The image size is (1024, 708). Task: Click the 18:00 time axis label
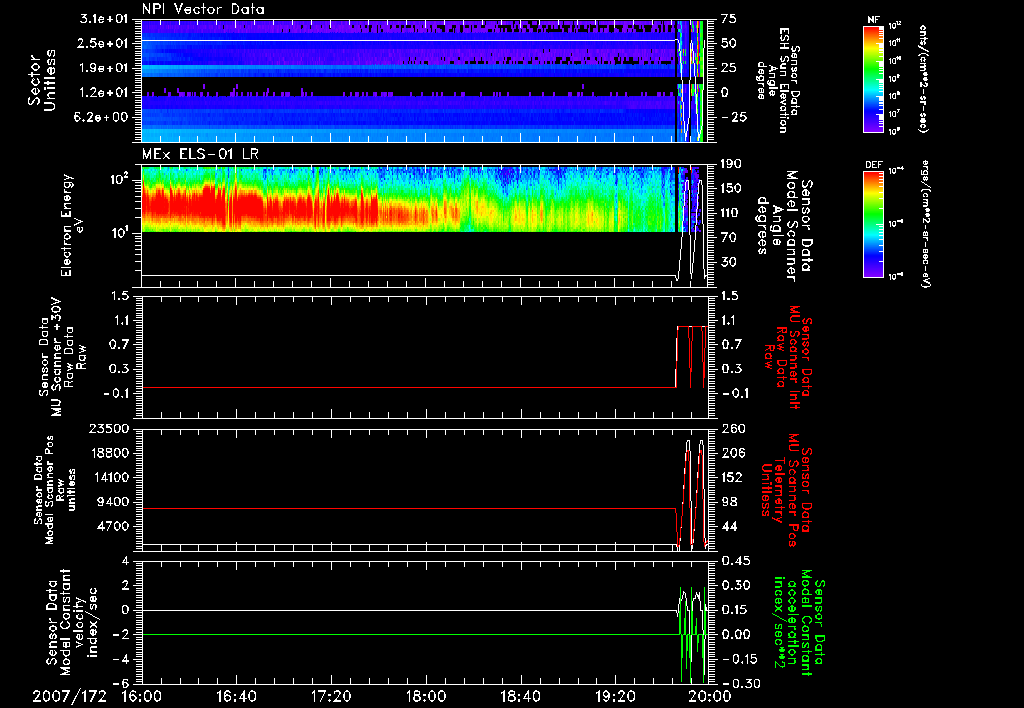point(426,696)
